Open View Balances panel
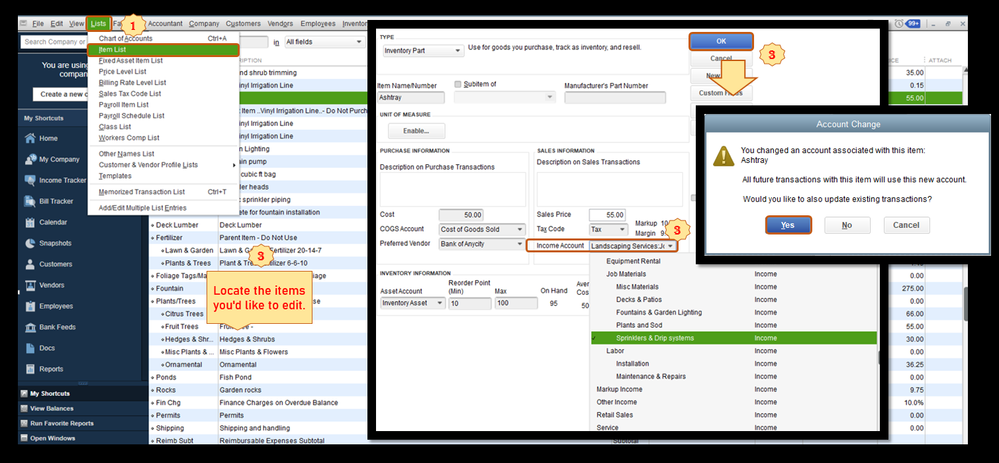The image size is (999, 463). click(52, 409)
